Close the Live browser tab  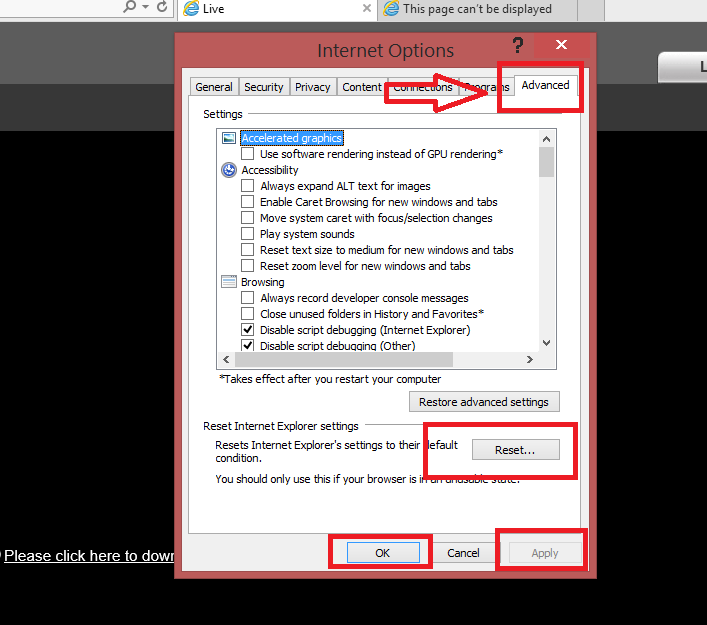(x=367, y=8)
